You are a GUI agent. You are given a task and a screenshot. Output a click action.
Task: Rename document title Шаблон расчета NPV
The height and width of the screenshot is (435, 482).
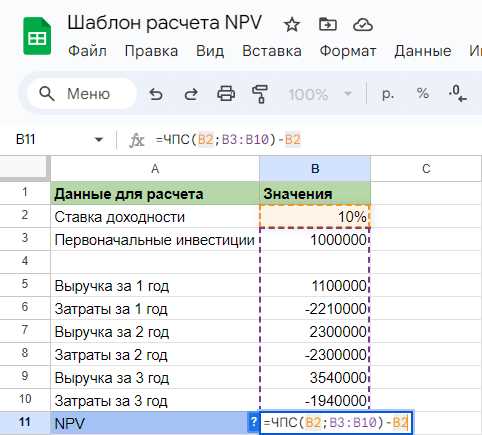(x=165, y=23)
